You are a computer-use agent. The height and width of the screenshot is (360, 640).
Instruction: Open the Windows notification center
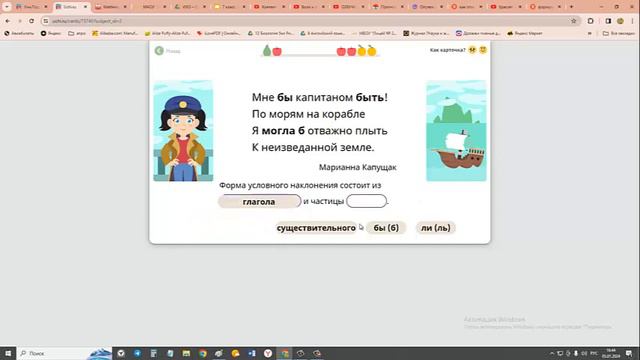629,353
